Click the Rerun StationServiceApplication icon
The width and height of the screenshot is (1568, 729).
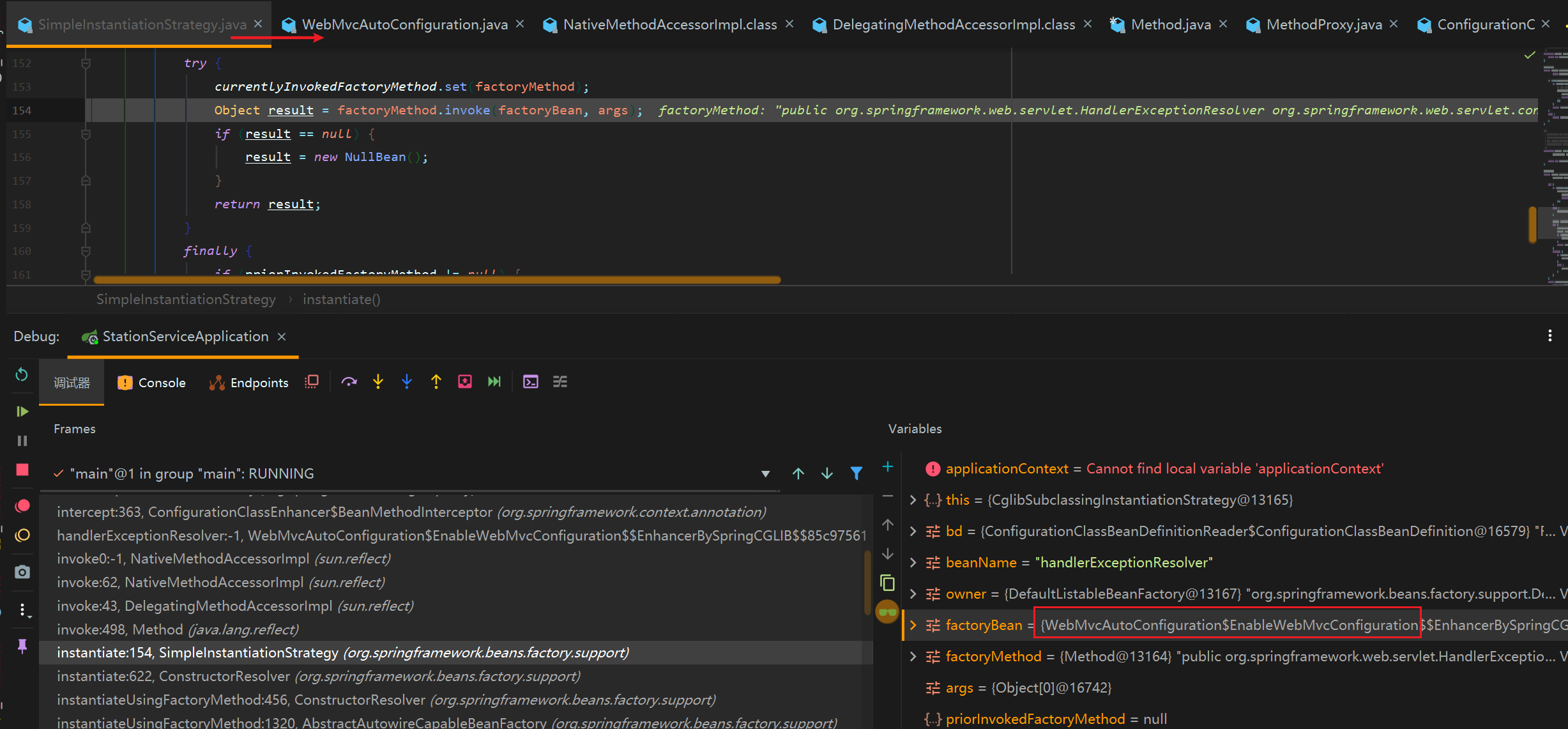tap(22, 374)
